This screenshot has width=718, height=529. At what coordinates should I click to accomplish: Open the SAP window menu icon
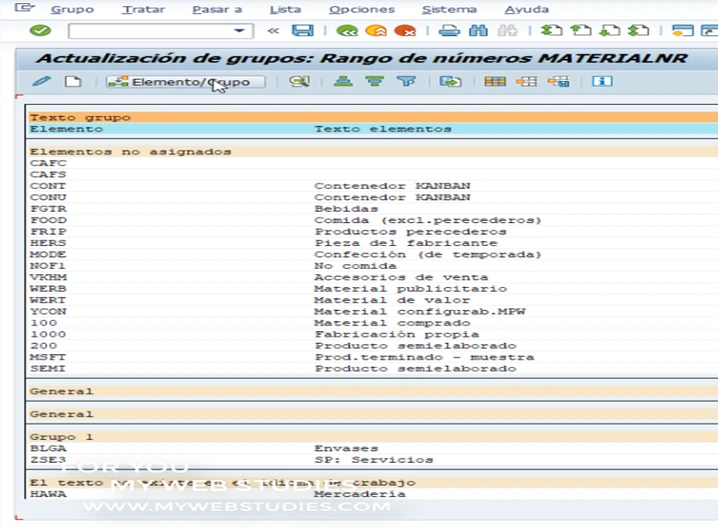(x=24, y=8)
